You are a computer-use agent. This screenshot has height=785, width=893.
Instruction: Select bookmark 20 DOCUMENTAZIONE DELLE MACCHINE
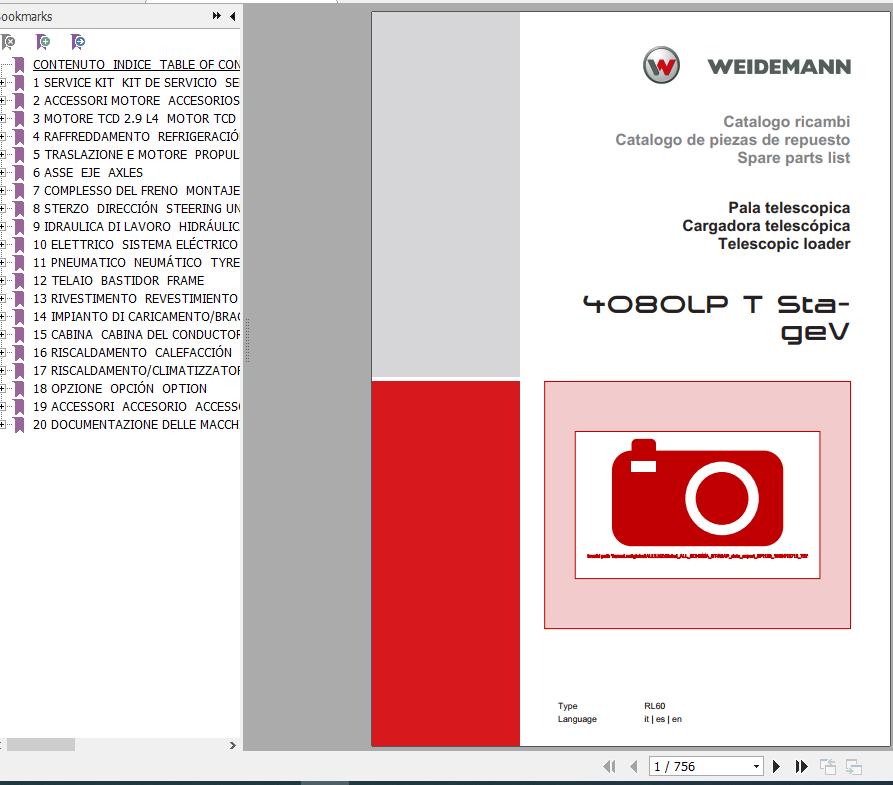(x=136, y=424)
